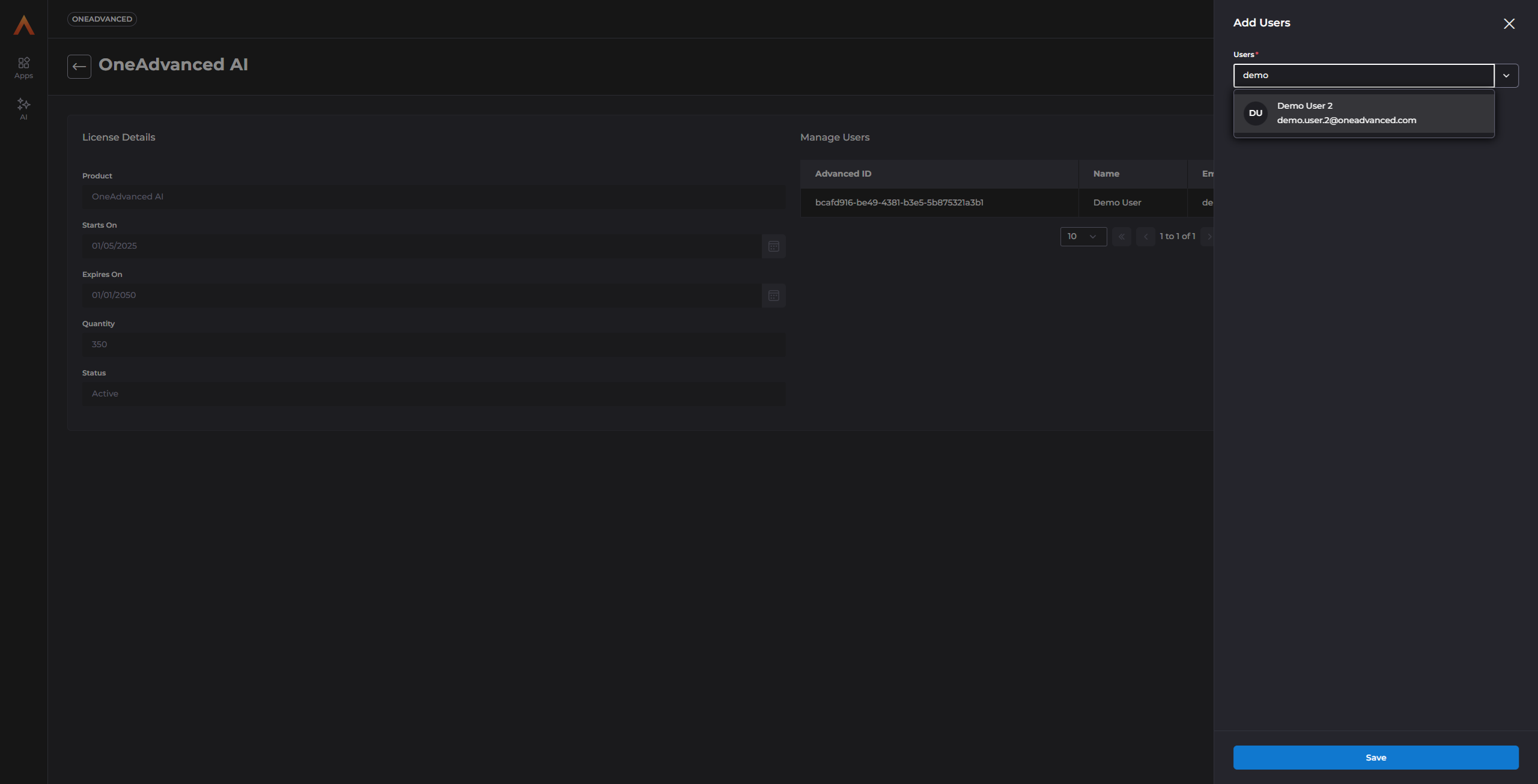
Task: Click the Quantity field showing 350
Action: coord(434,345)
